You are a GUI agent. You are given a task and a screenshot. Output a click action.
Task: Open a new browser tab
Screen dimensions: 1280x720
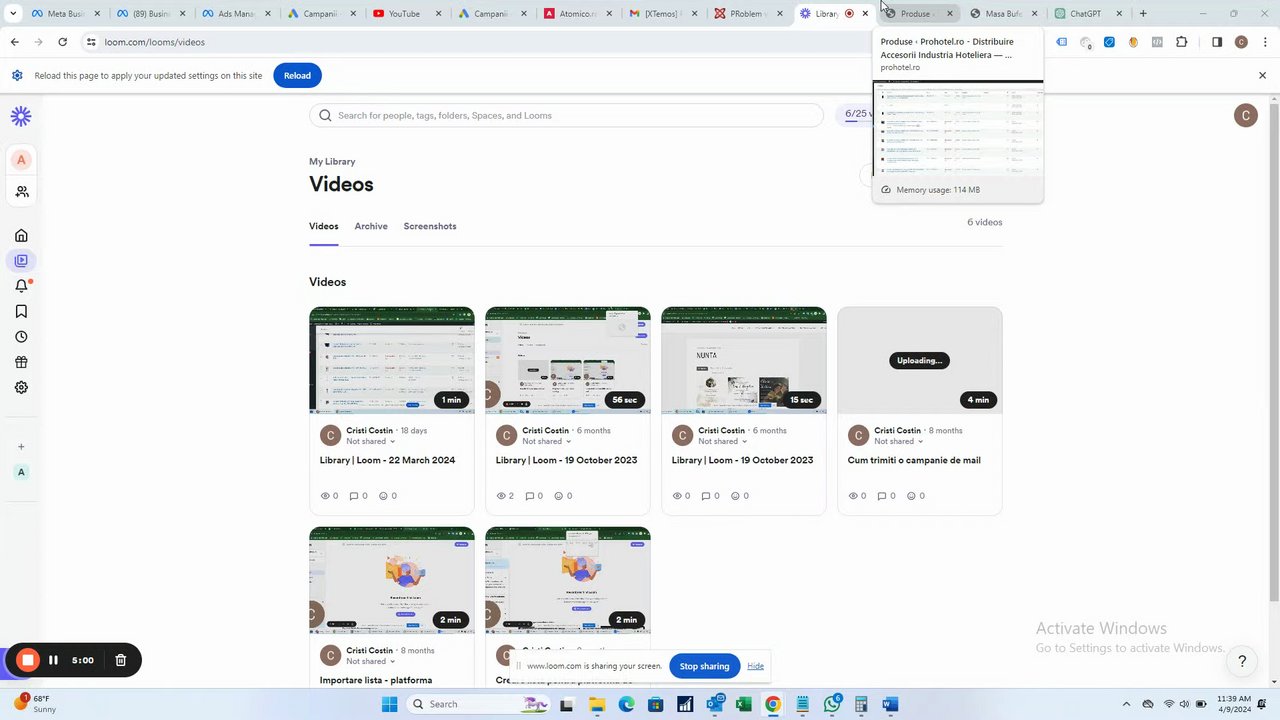1143,14
